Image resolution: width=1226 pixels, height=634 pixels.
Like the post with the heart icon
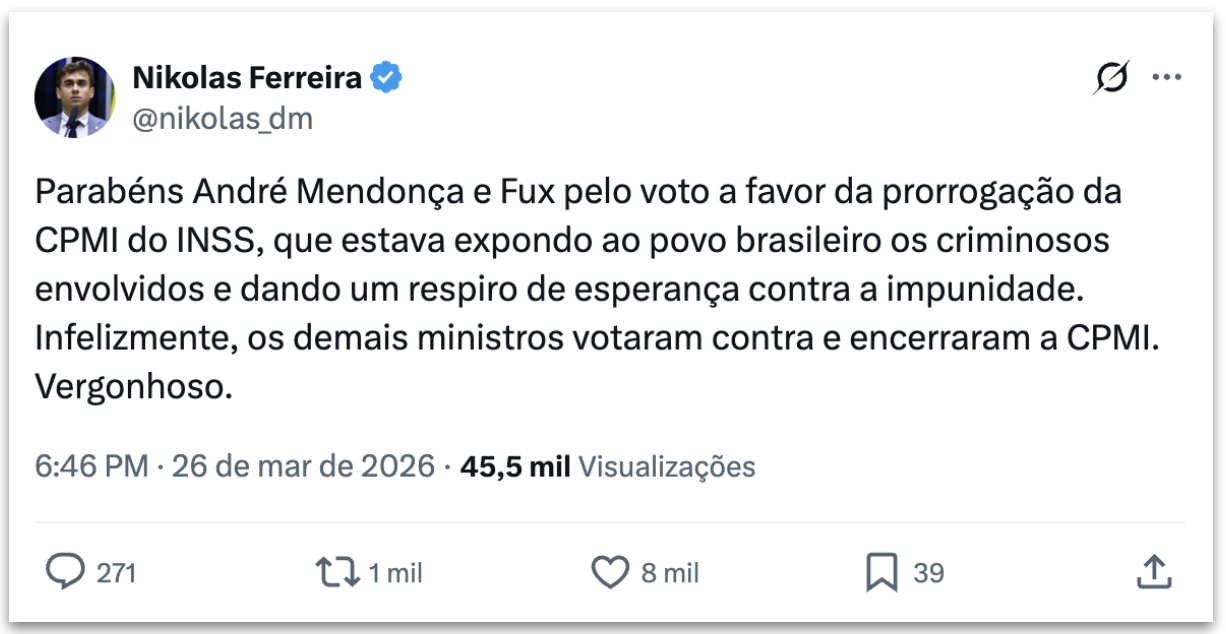609,572
